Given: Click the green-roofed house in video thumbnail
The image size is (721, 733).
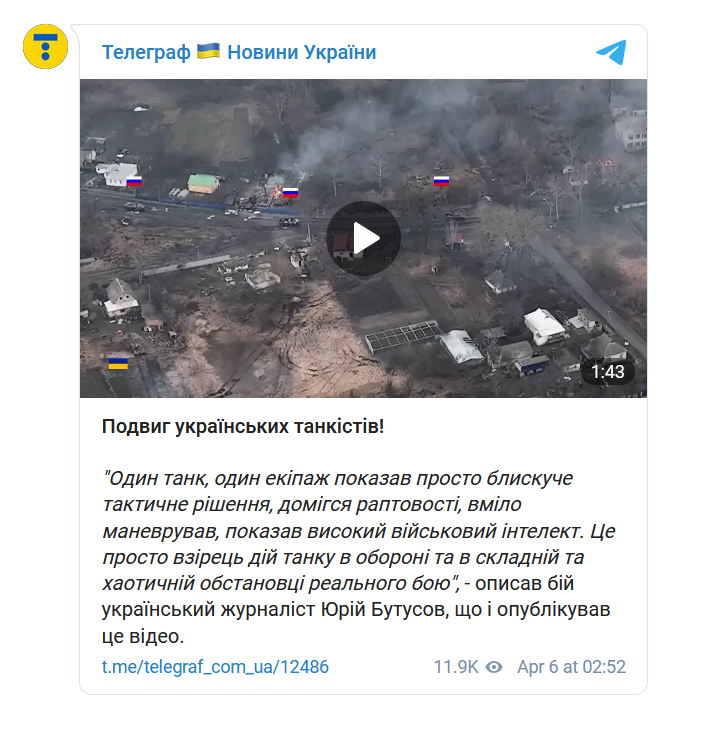Looking at the screenshot, I should 203,183.
